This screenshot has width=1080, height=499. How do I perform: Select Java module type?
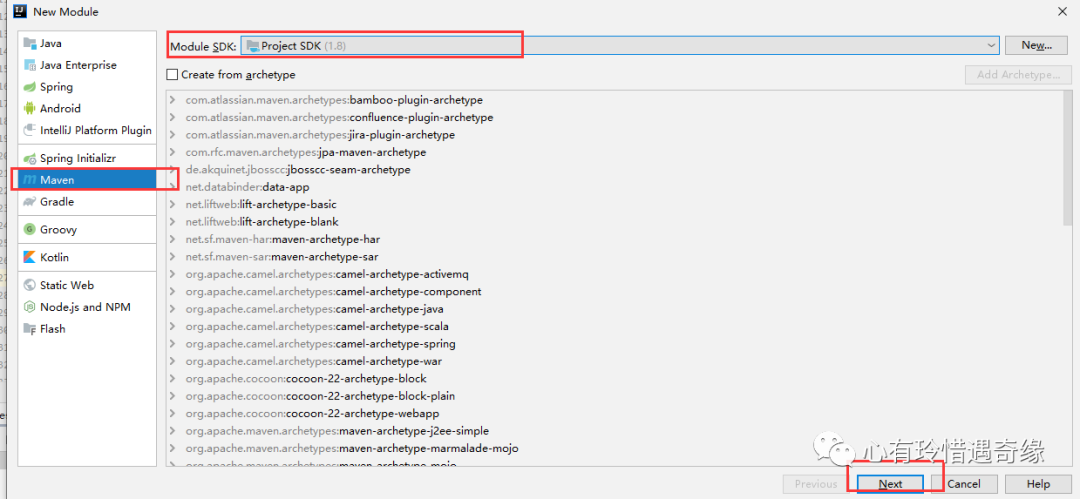(86, 43)
